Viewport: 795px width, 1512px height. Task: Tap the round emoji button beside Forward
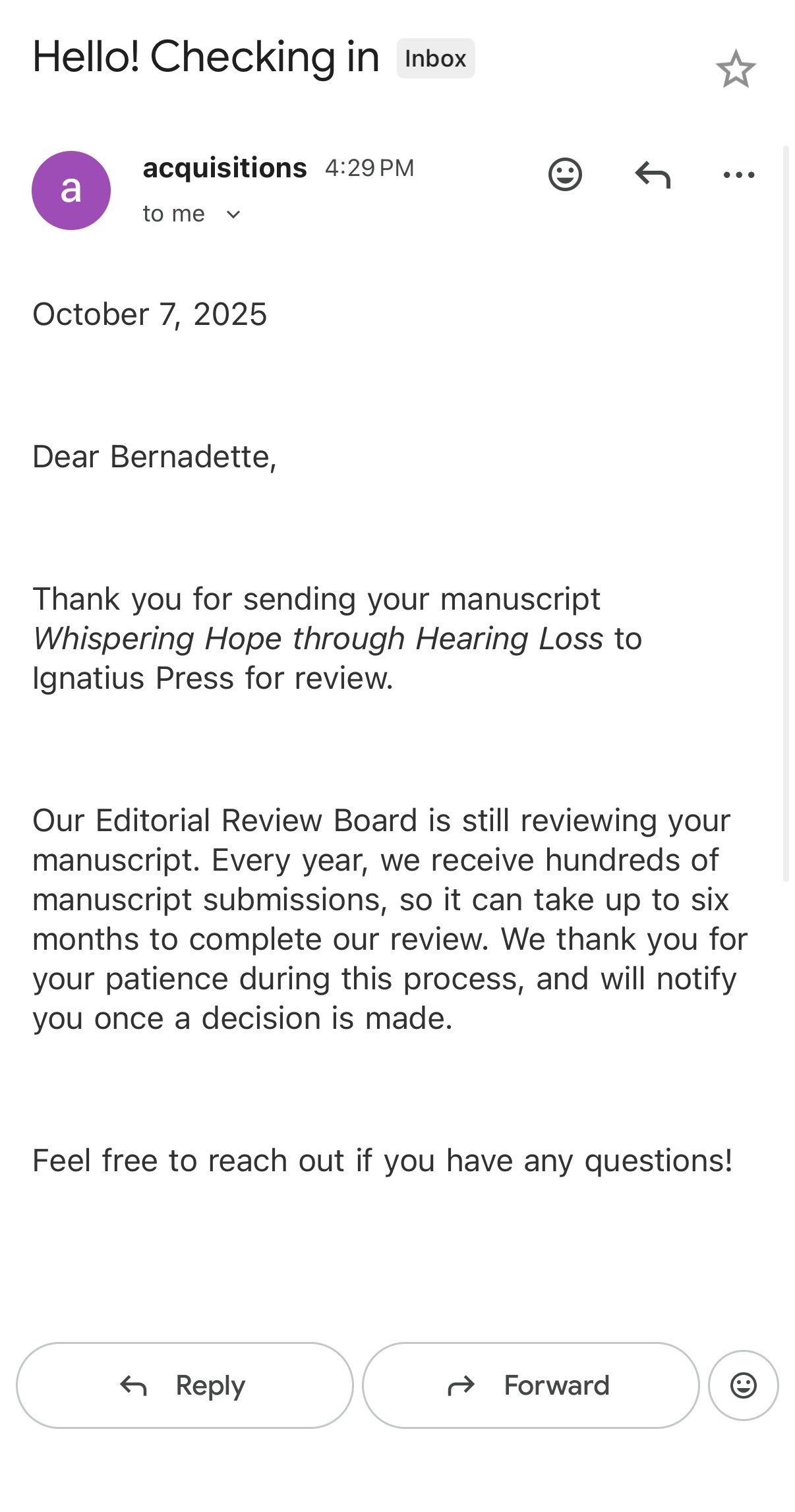[743, 1385]
